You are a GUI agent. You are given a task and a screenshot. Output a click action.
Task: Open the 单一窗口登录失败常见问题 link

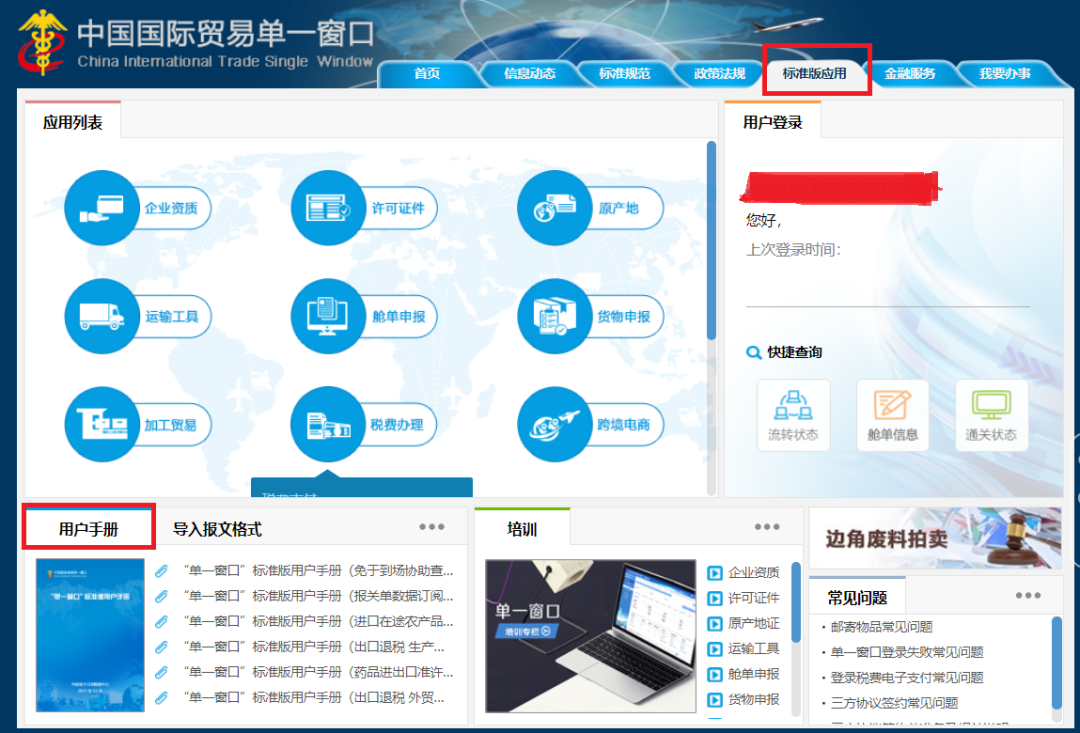[x=906, y=652]
